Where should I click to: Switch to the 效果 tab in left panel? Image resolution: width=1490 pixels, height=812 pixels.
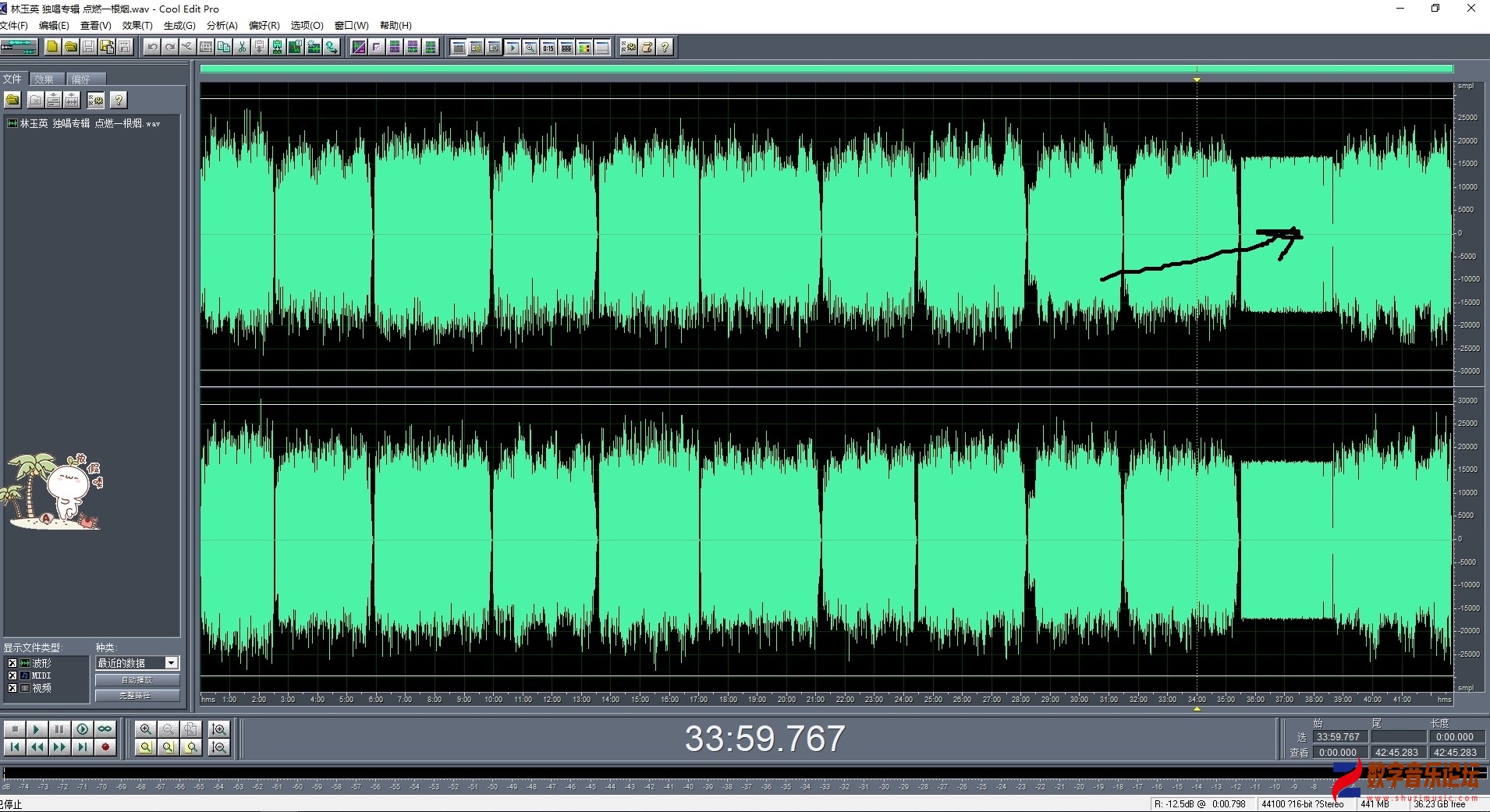(x=44, y=80)
